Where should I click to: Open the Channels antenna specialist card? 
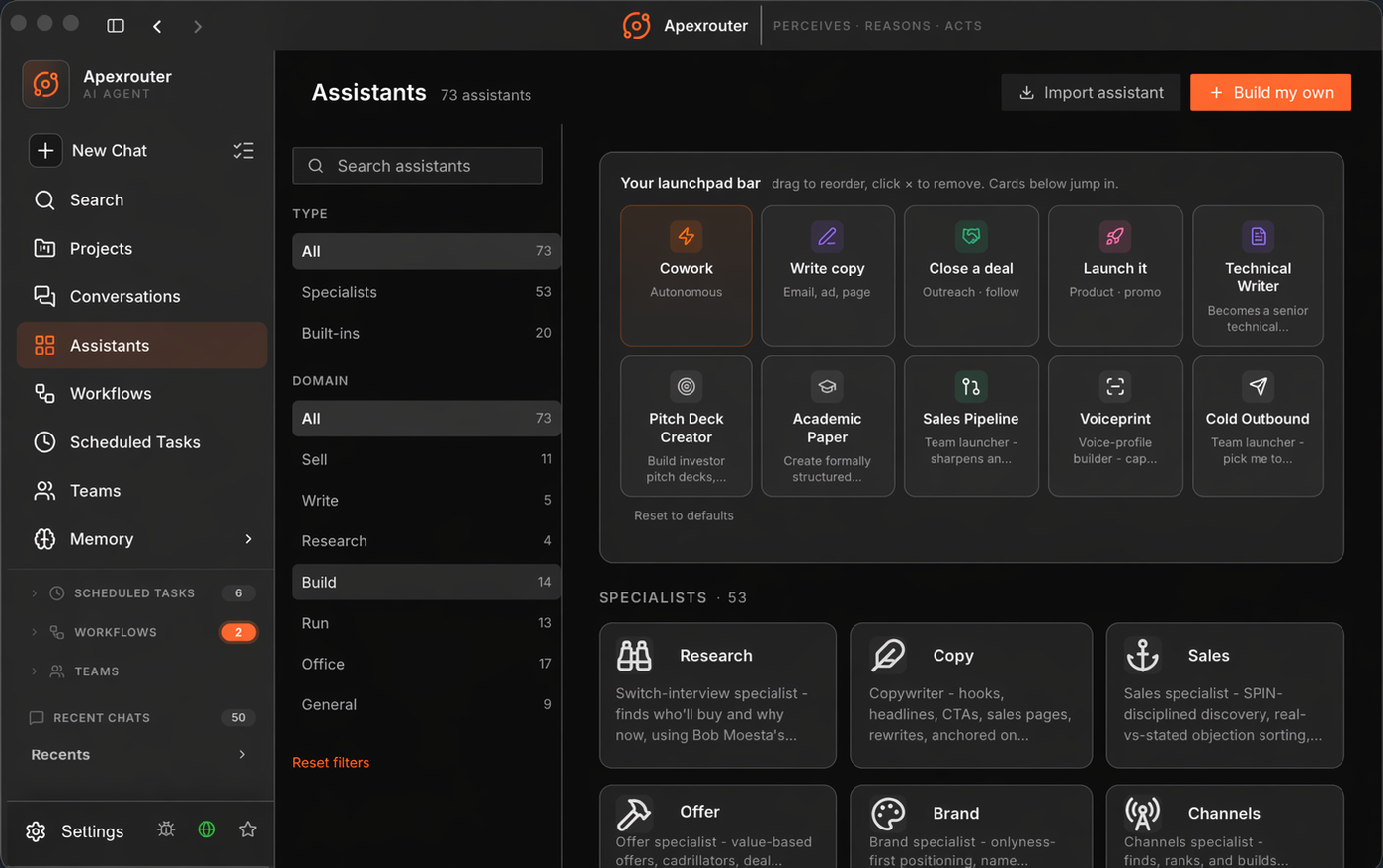tap(1225, 827)
